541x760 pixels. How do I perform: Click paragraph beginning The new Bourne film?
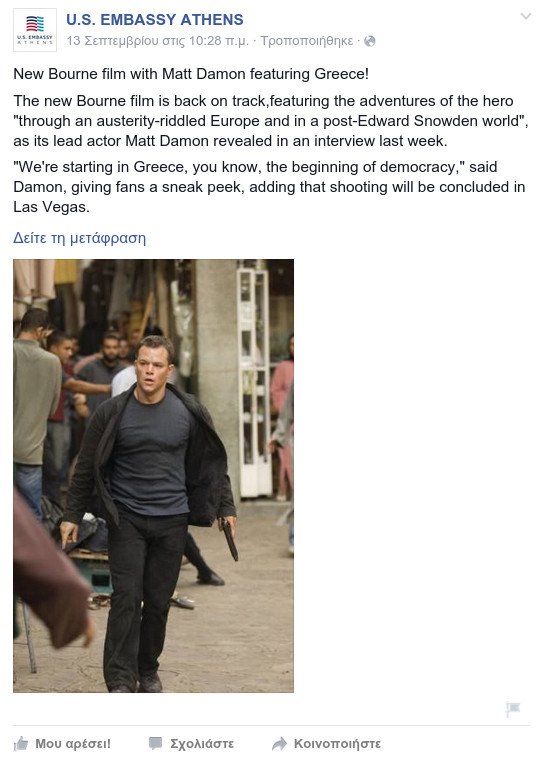pyautogui.click(x=270, y=121)
